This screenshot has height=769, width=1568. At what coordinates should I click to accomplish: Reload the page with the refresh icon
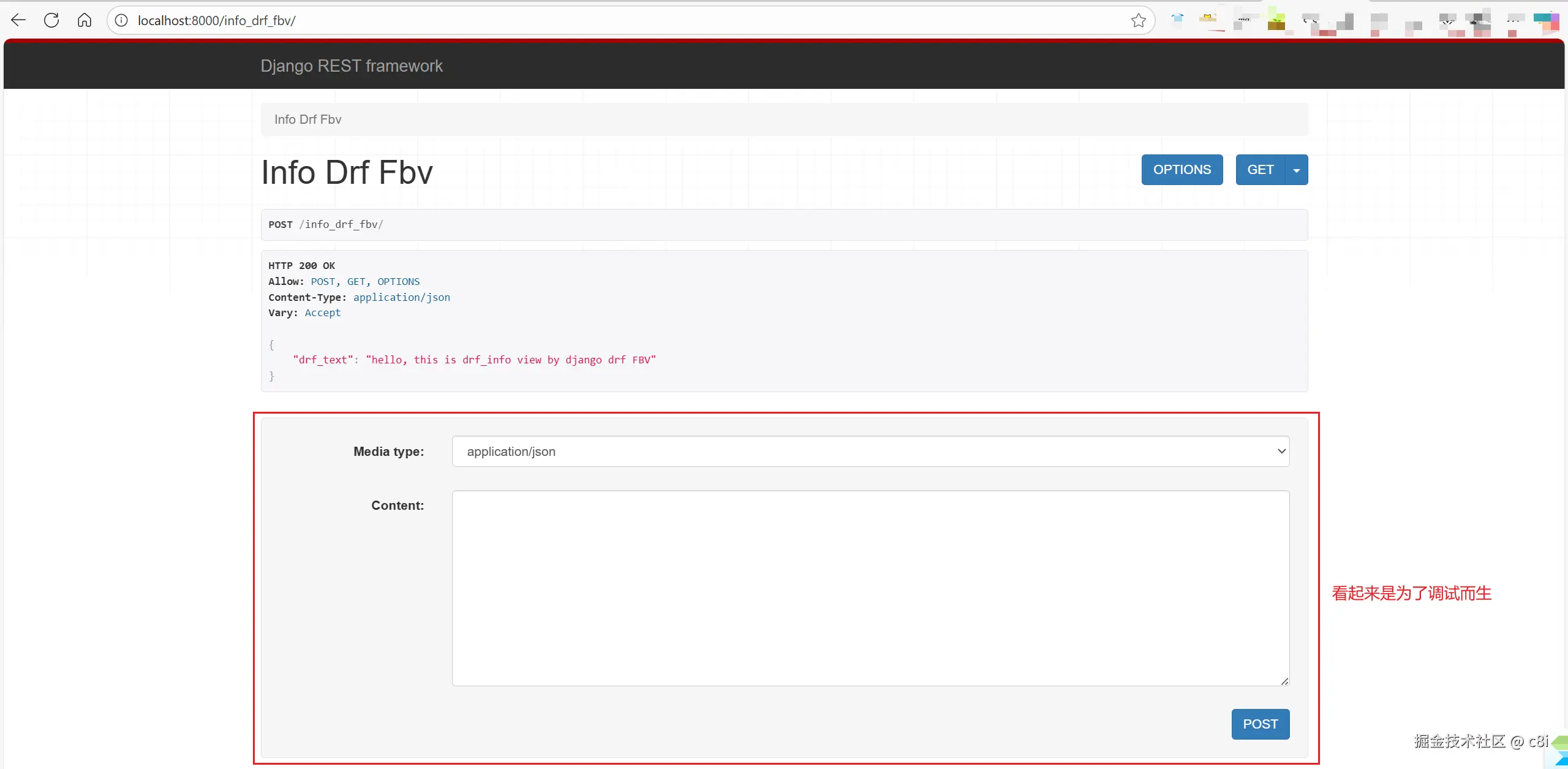point(51,20)
